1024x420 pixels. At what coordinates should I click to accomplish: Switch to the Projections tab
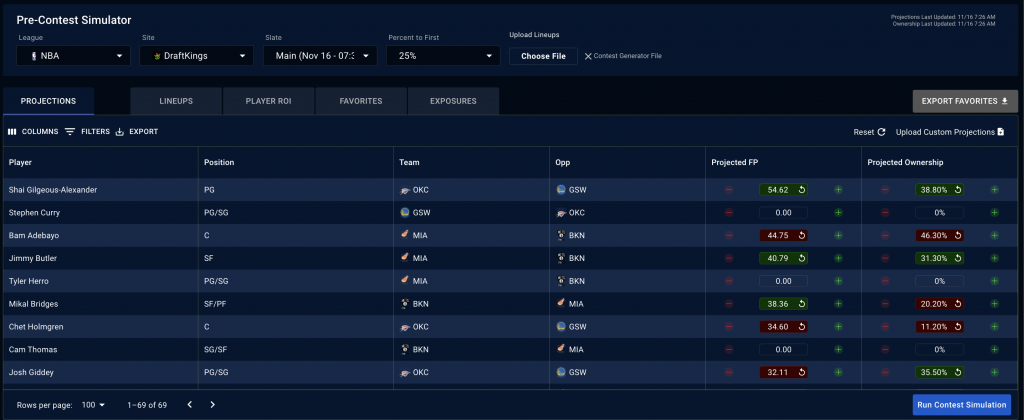(x=48, y=101)
